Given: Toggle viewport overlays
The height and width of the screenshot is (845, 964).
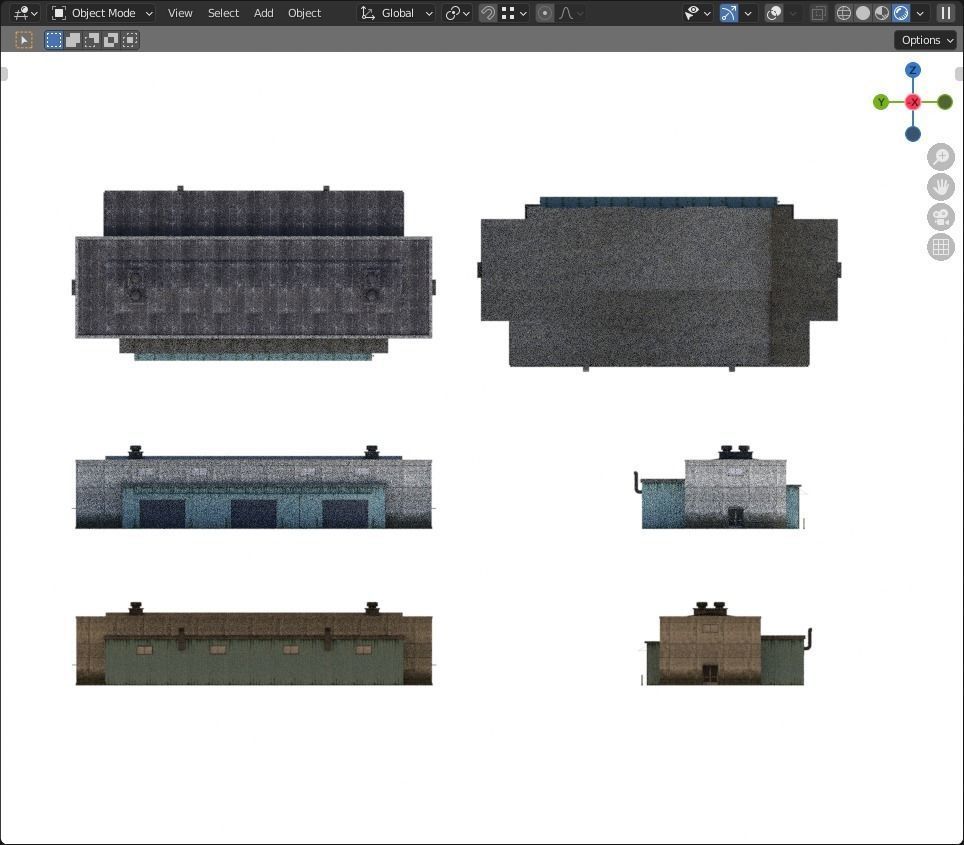Looking at the screenshot, I should (774, 13).
